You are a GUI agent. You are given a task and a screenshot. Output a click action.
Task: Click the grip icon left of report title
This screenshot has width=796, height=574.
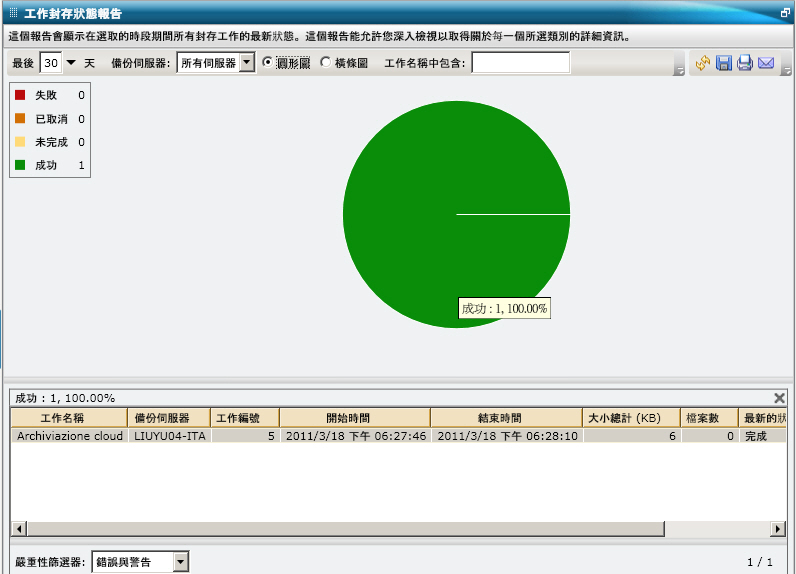tap(14, 13)
